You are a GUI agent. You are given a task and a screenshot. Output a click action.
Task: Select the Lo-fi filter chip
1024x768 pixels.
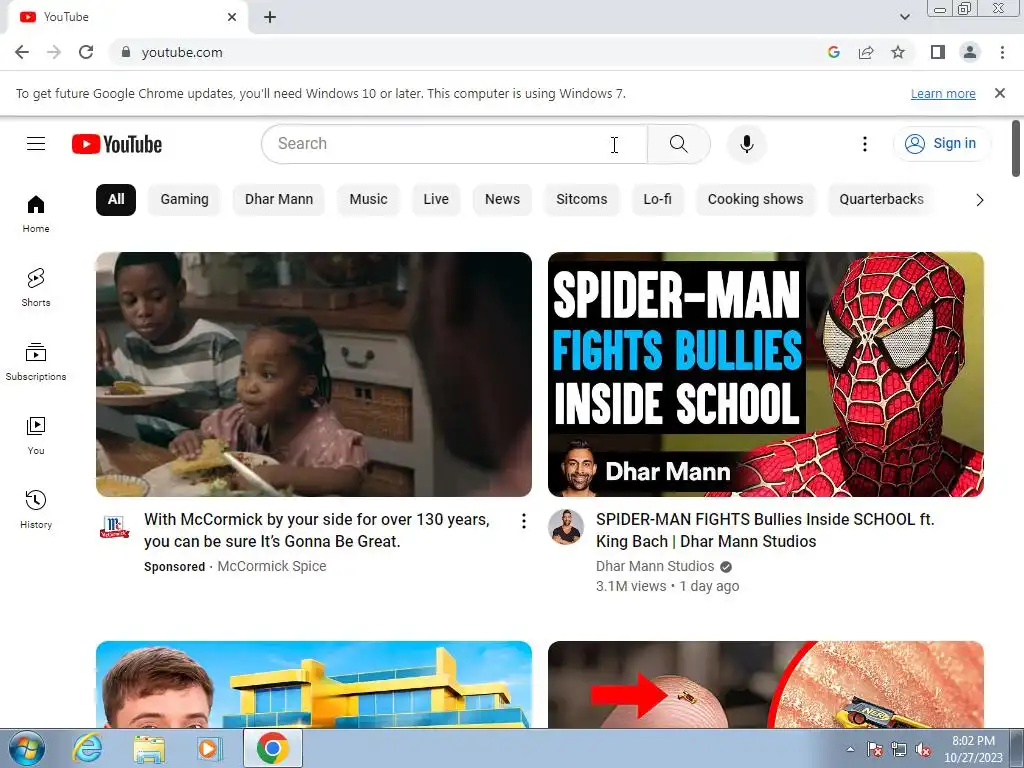(657, 199)
